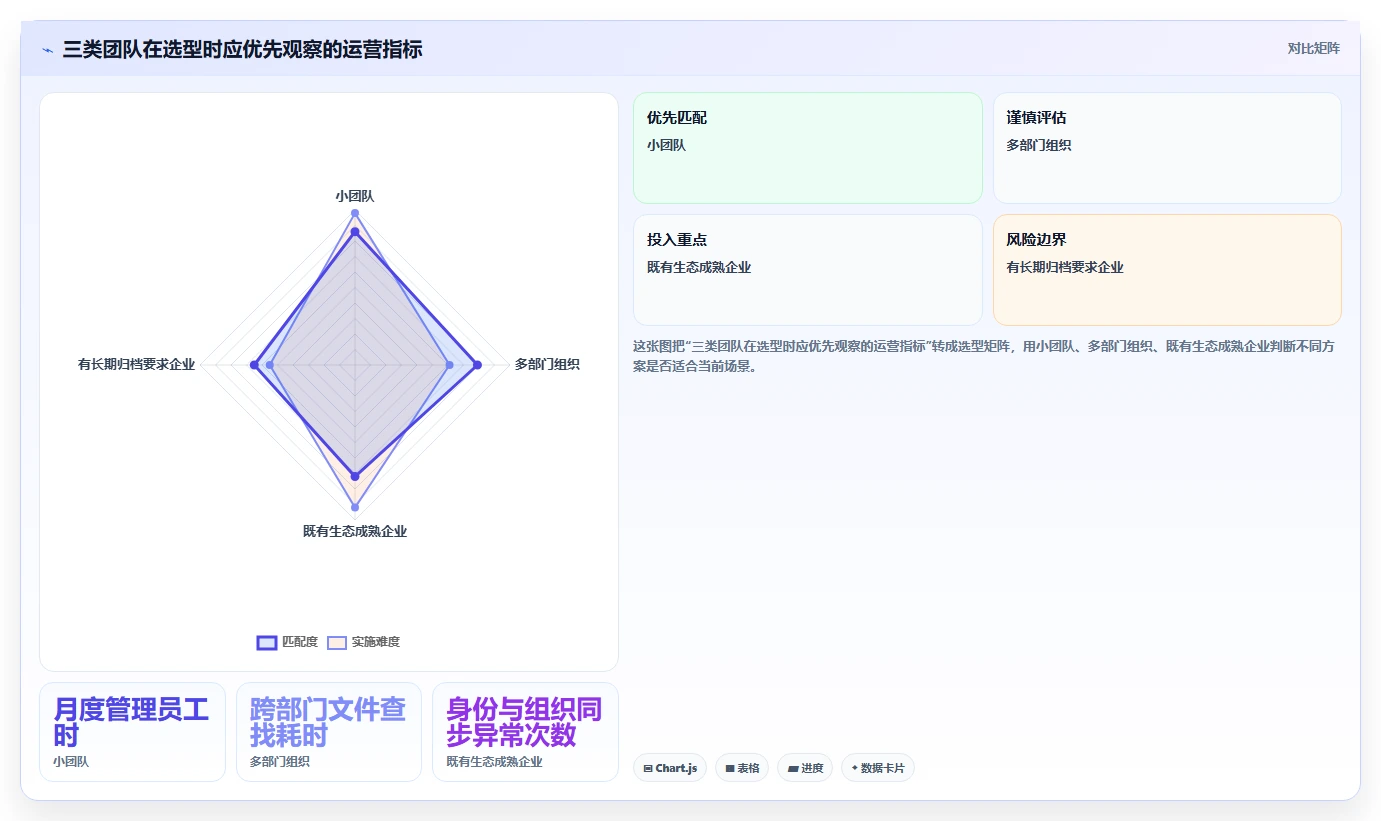This screenshot has width=1381, height=821.
Task: Open the 身份与组织同步异常次数 metric card
Action: [525, 732]
